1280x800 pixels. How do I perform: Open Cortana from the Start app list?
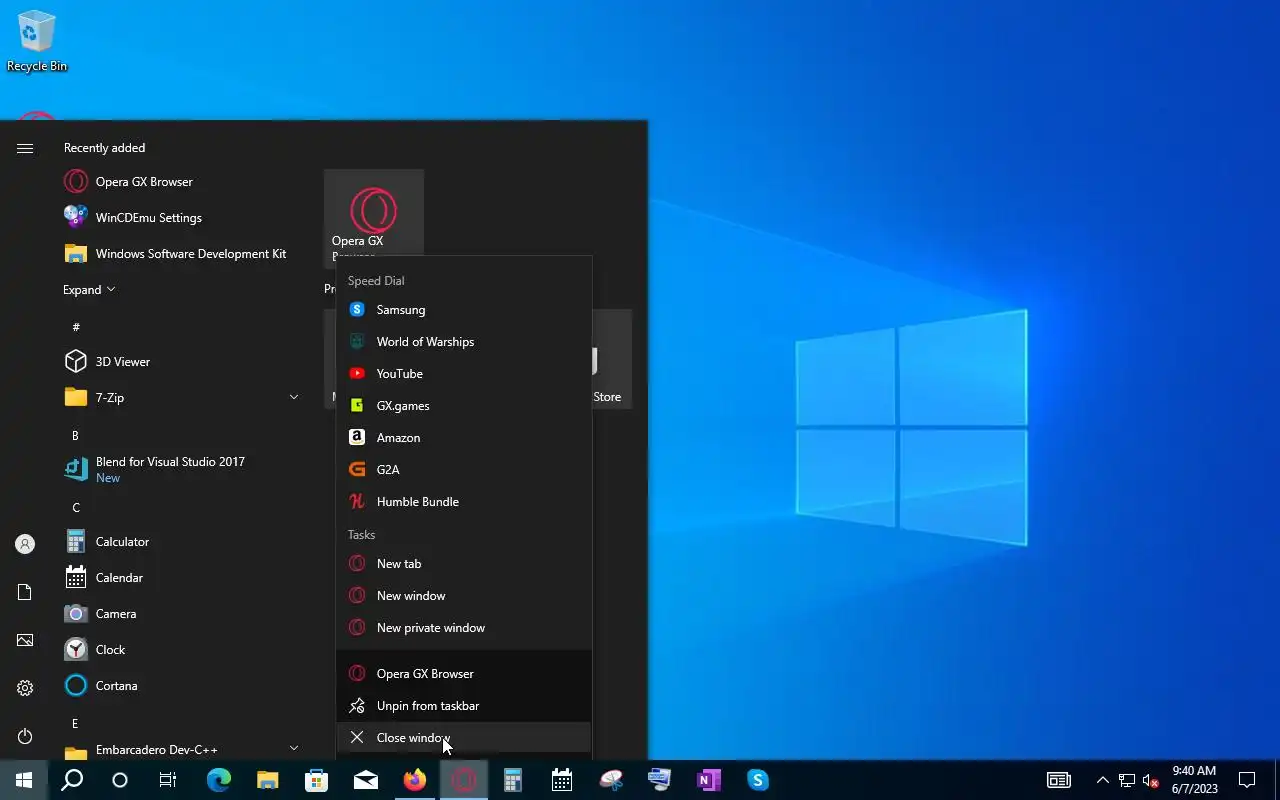point(180,686)
